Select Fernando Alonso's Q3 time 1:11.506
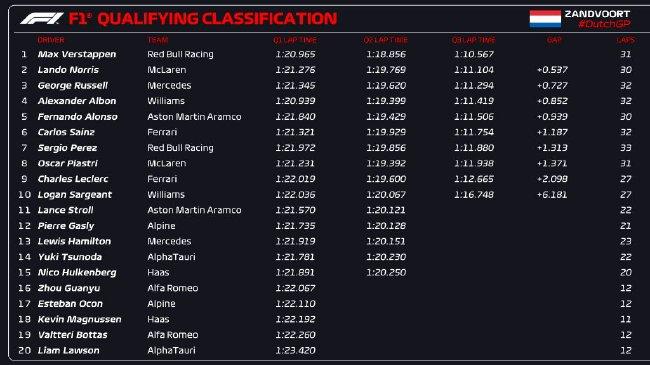Viewport: 650px width, 365px height. pos(474,117)
